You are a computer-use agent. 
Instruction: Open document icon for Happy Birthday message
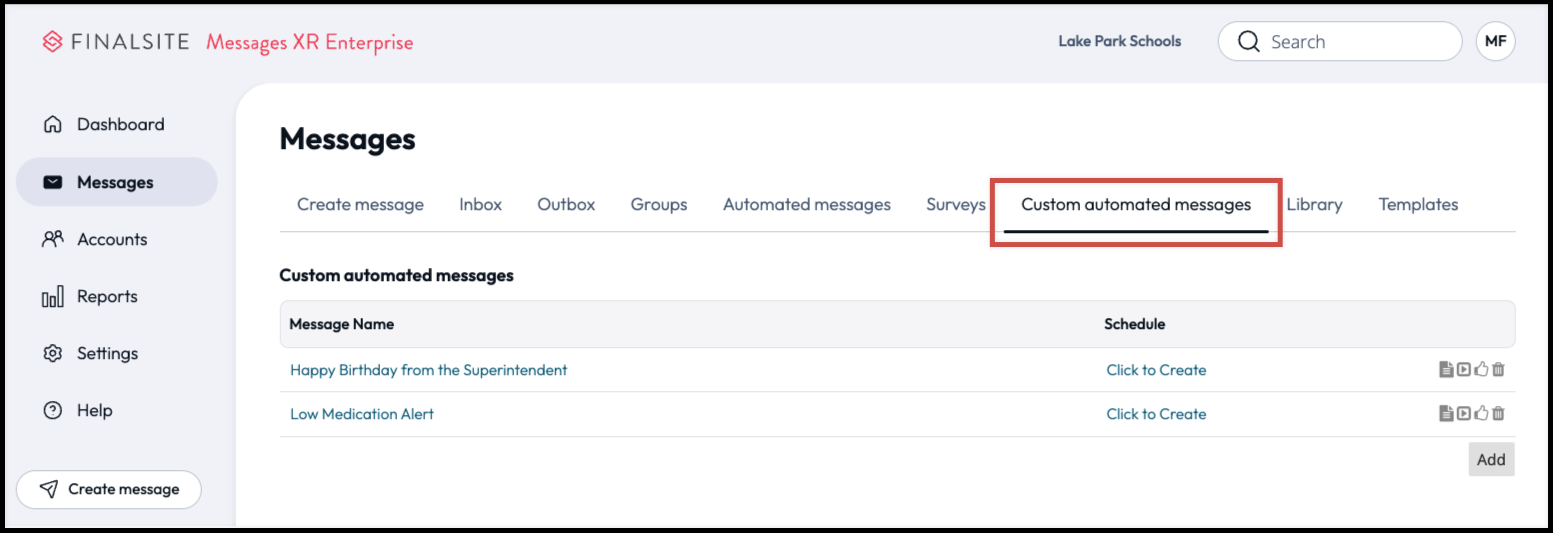tap(1446, 370)
